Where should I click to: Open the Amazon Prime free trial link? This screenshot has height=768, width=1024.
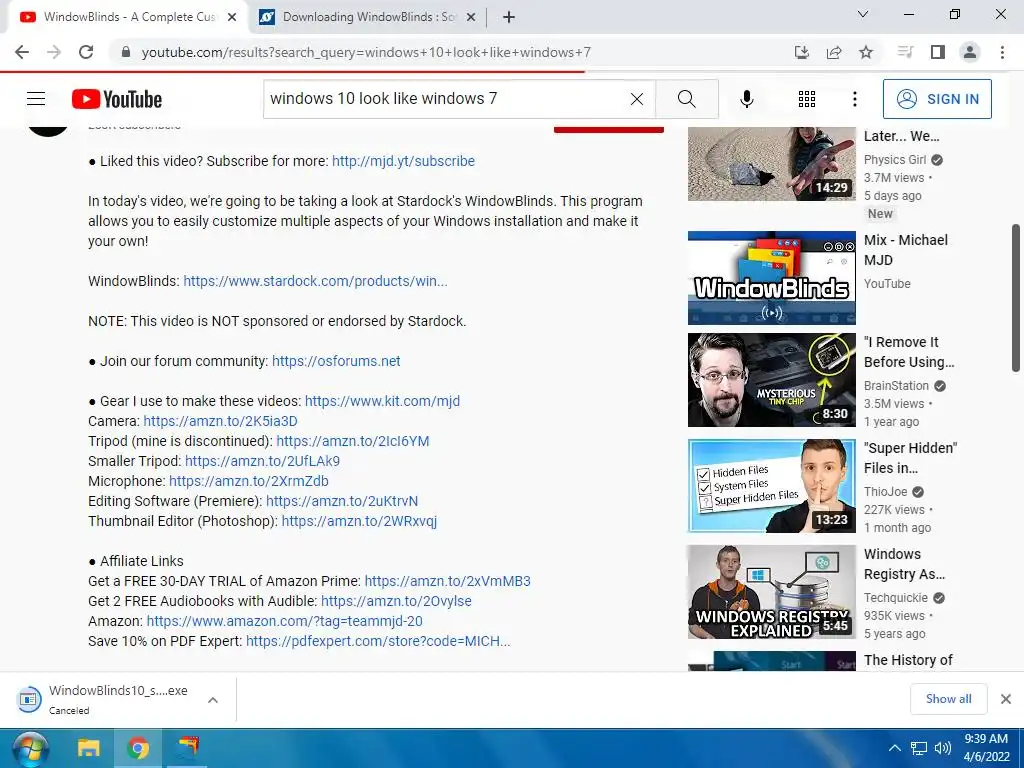coord(447,581)
